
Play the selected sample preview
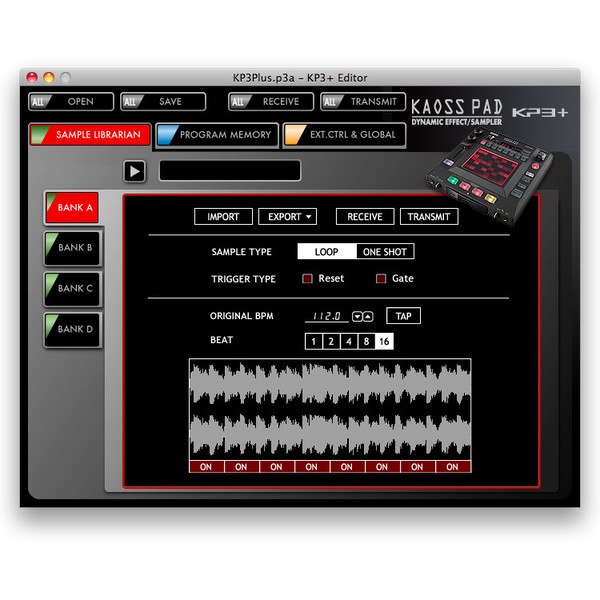click(x=134, y=171)
